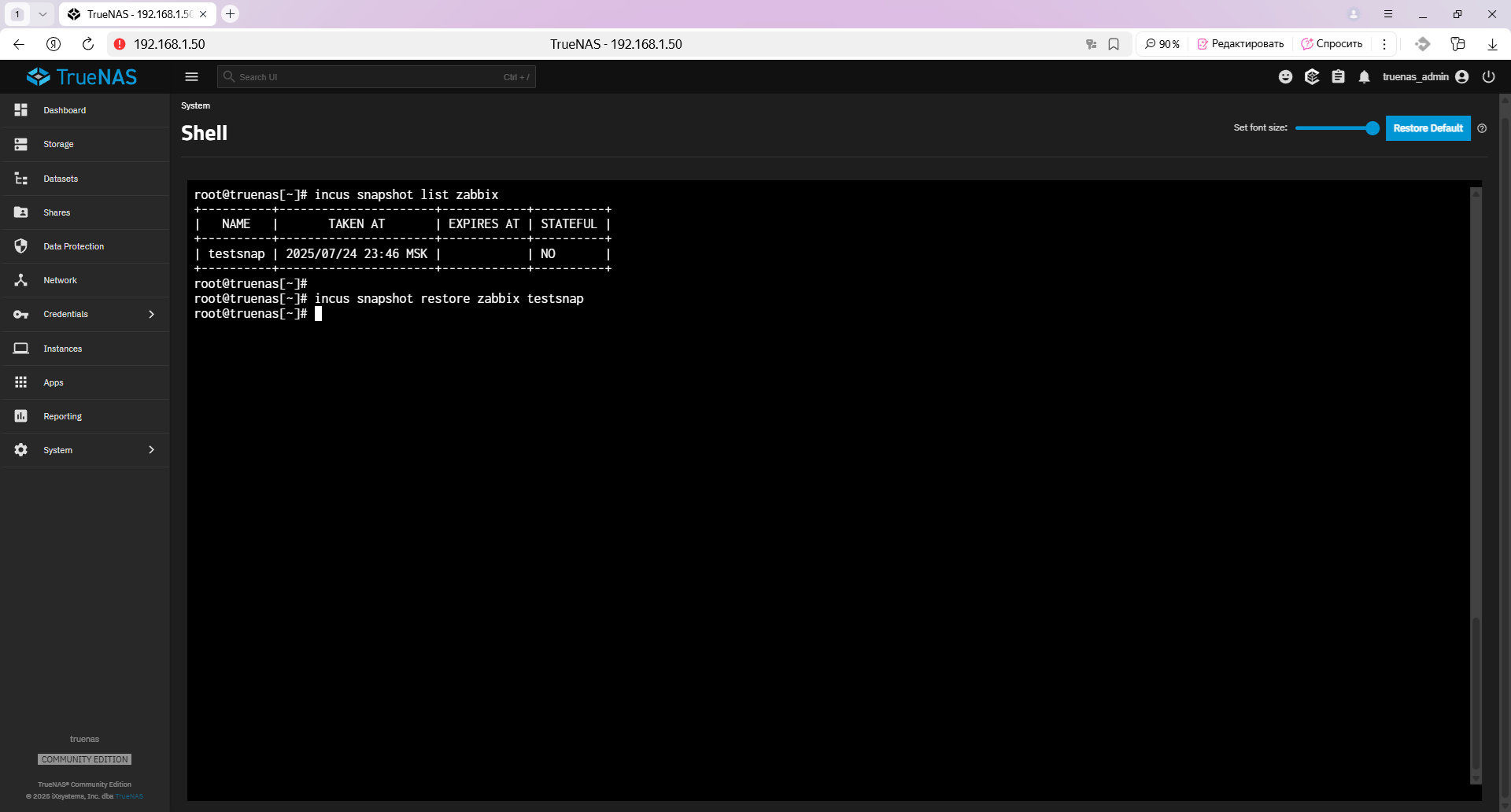Open the Shares folder icon
Image resolution: width=1511 pixels, height=812 pixels.
[21, 212]
